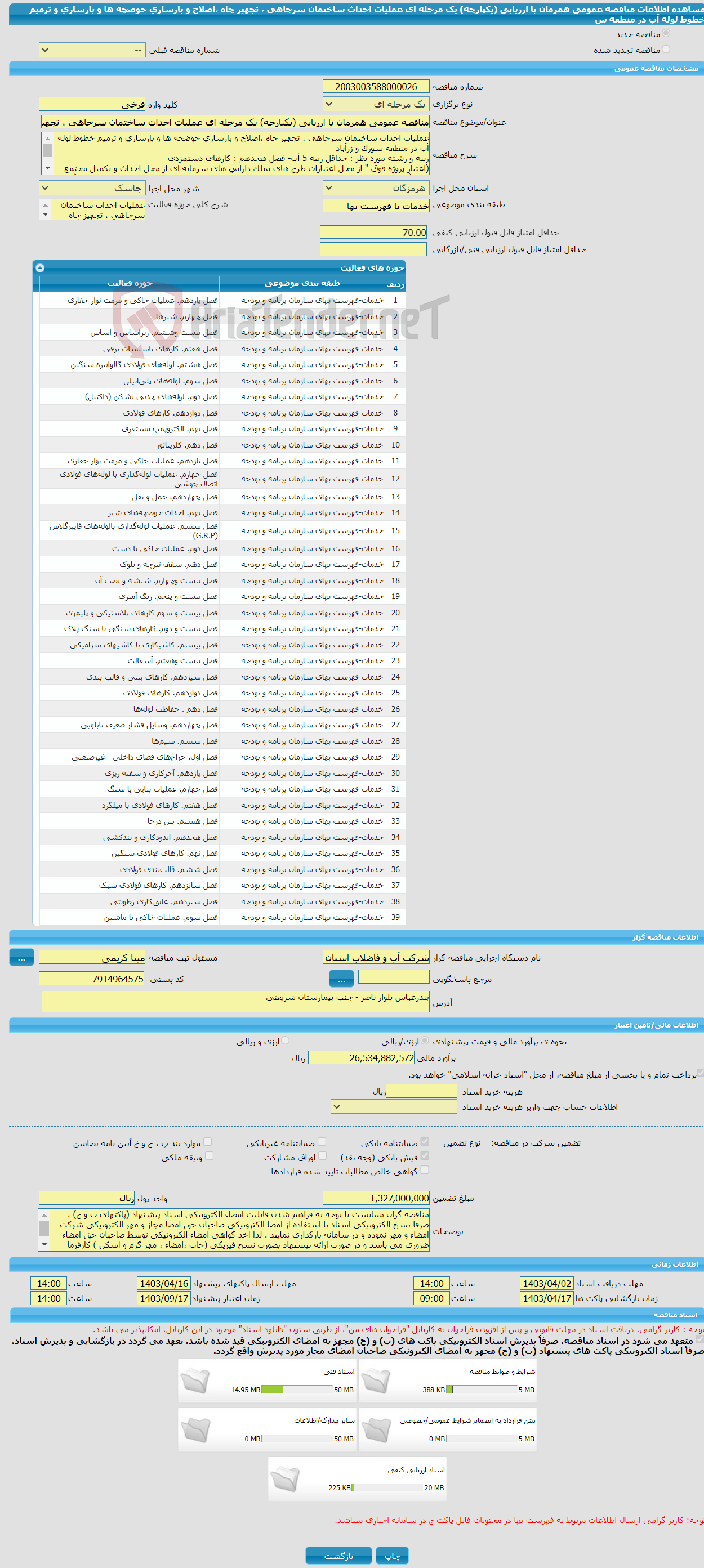Toggle the ضمانتنامه بانکی checkbox
The image size is (704, 1568).
point(425,1142)
